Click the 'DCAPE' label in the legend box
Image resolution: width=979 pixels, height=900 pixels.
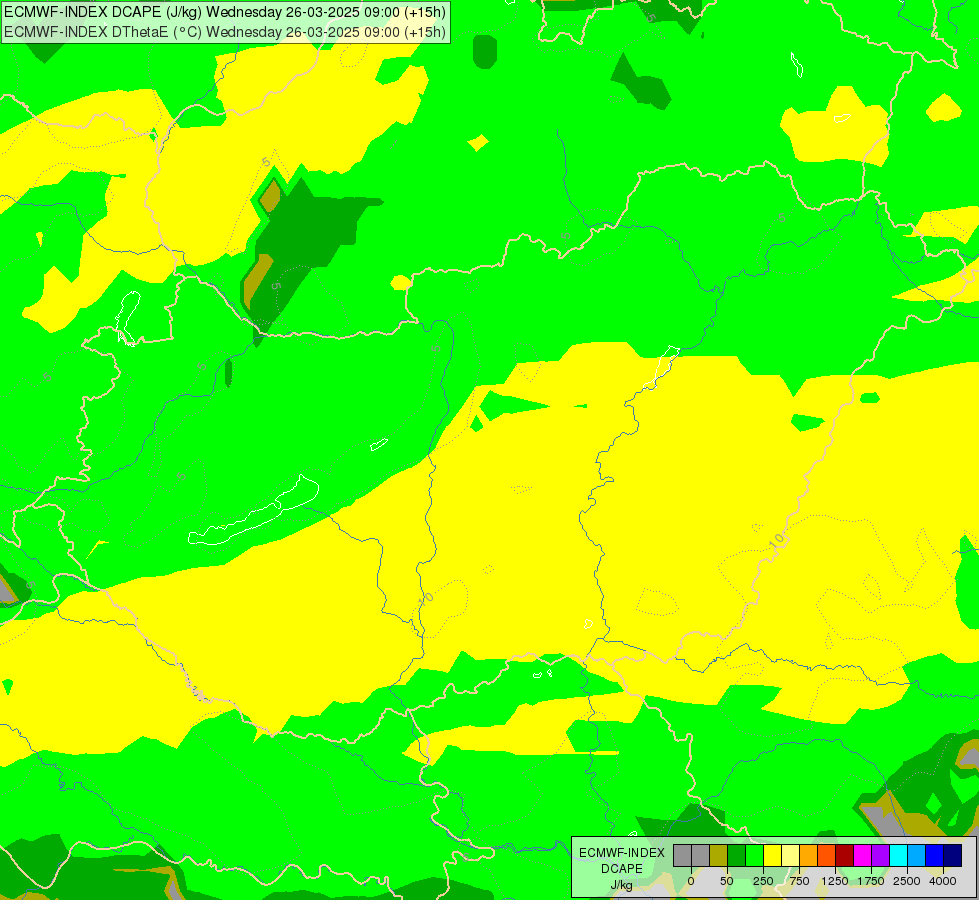pos(622,869)
